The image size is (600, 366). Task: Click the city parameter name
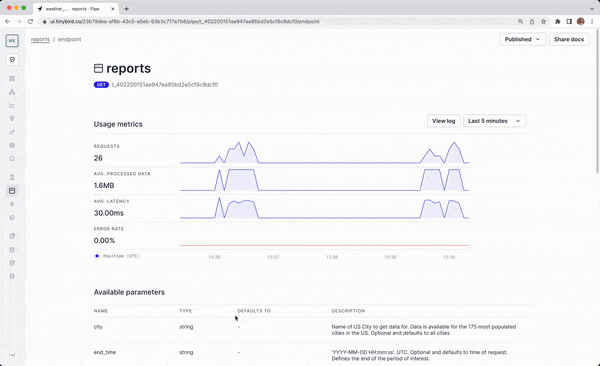(x=98, y=327)
